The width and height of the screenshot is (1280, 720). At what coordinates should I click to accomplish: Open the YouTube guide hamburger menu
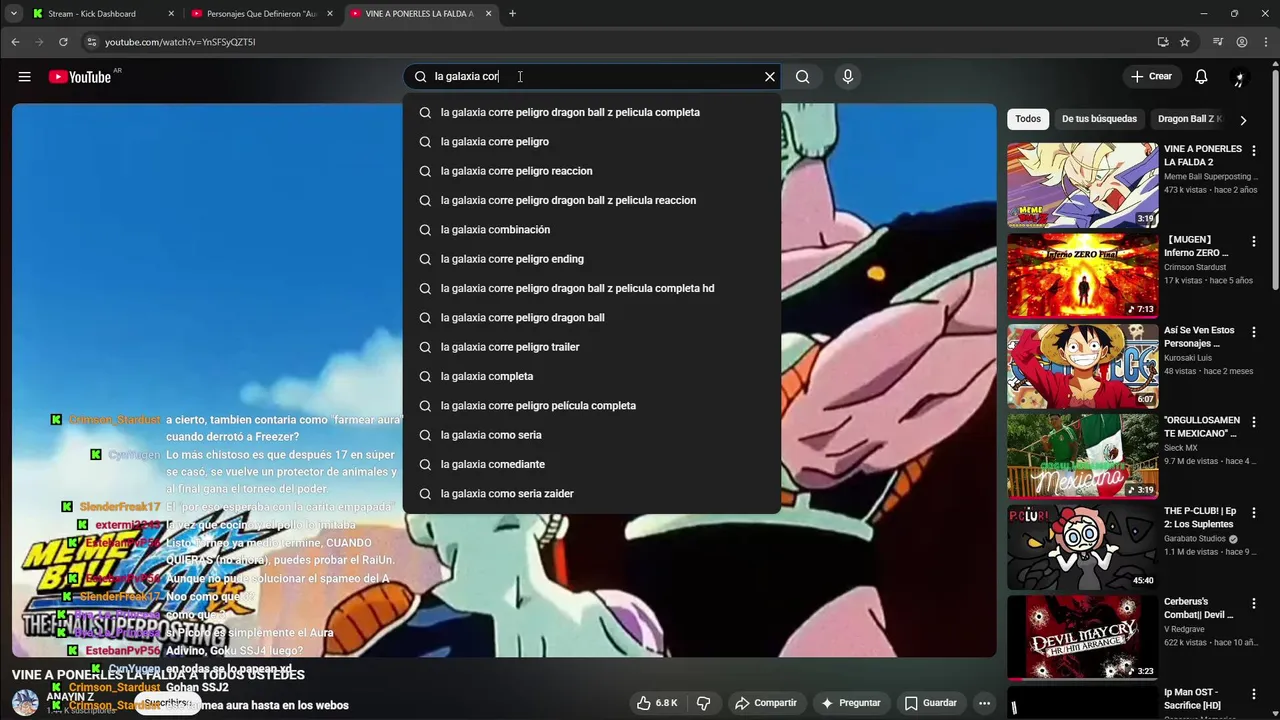click(24, 77)
